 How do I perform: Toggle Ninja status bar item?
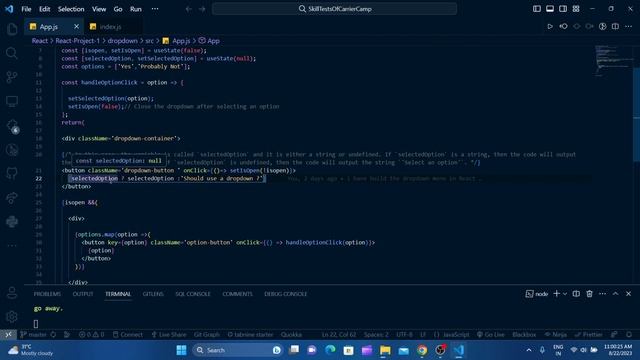556,334
